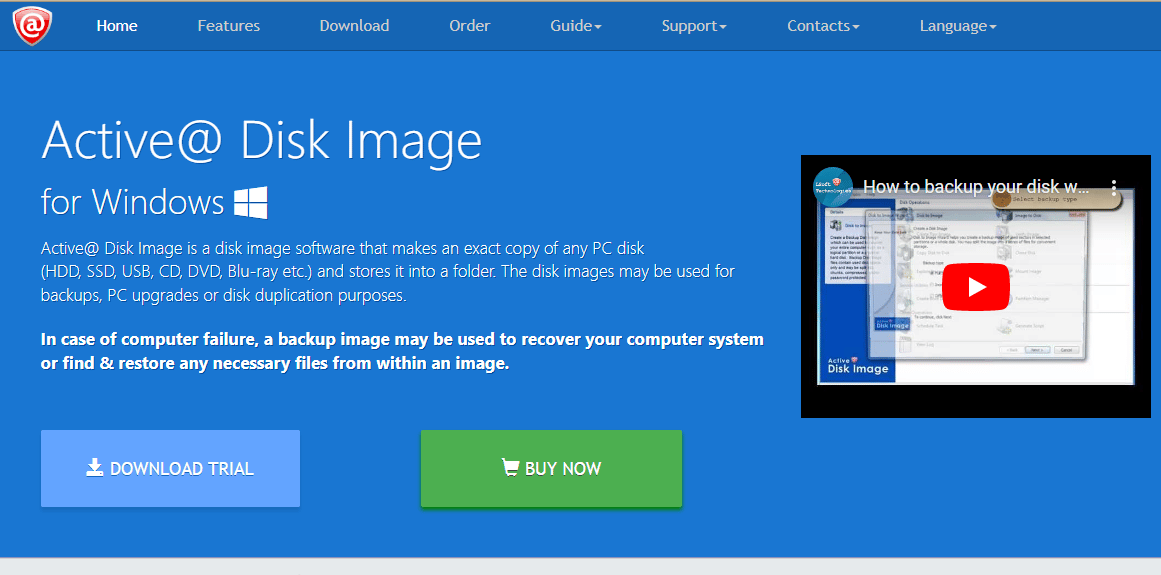Click the 'Active@ Disk Image' heading text
The height and width of the screenshot is (575, 1161).
[x=261, y=141]
